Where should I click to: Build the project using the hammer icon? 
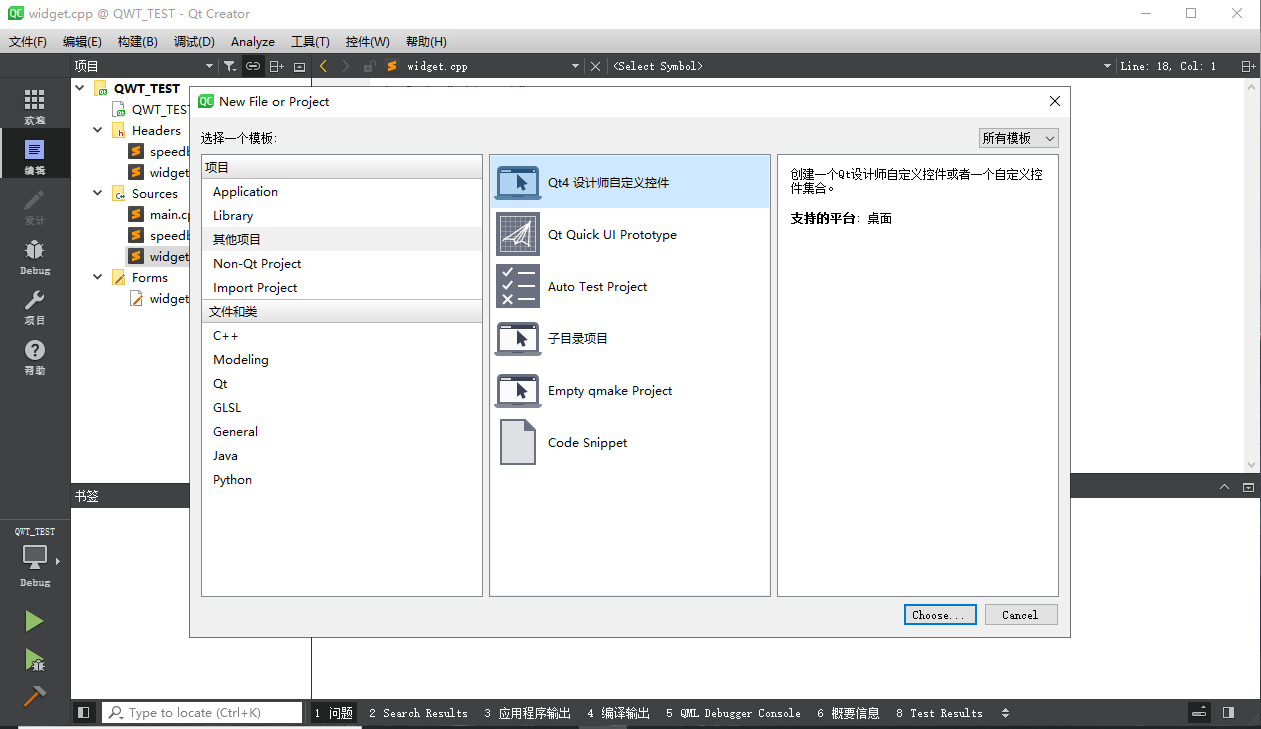tap(34, 696)
